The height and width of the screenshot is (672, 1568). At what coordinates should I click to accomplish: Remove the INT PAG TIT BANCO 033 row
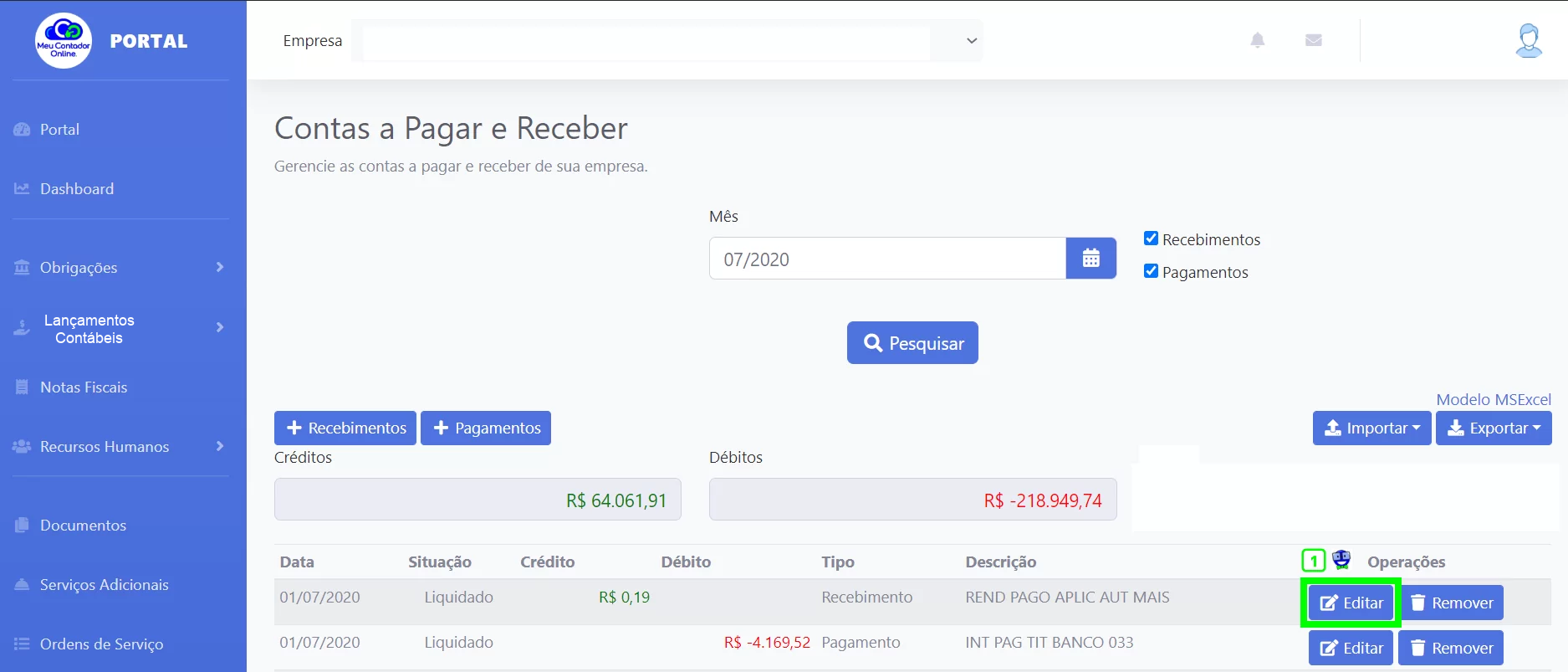coord(1451,648)
